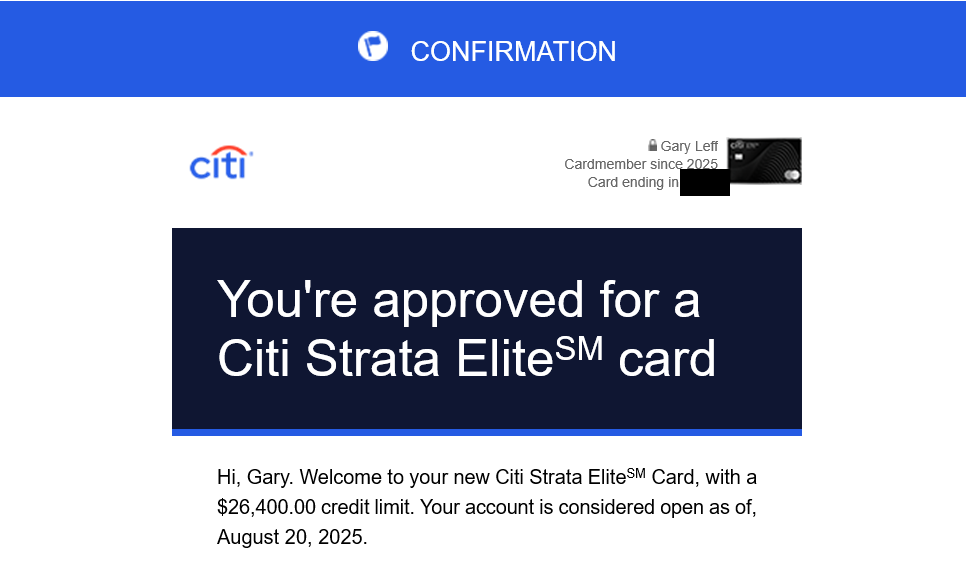Click the SM superscript in the welcome paragraph
Viewport: 966px width, 561px height.
pos(636,473)
